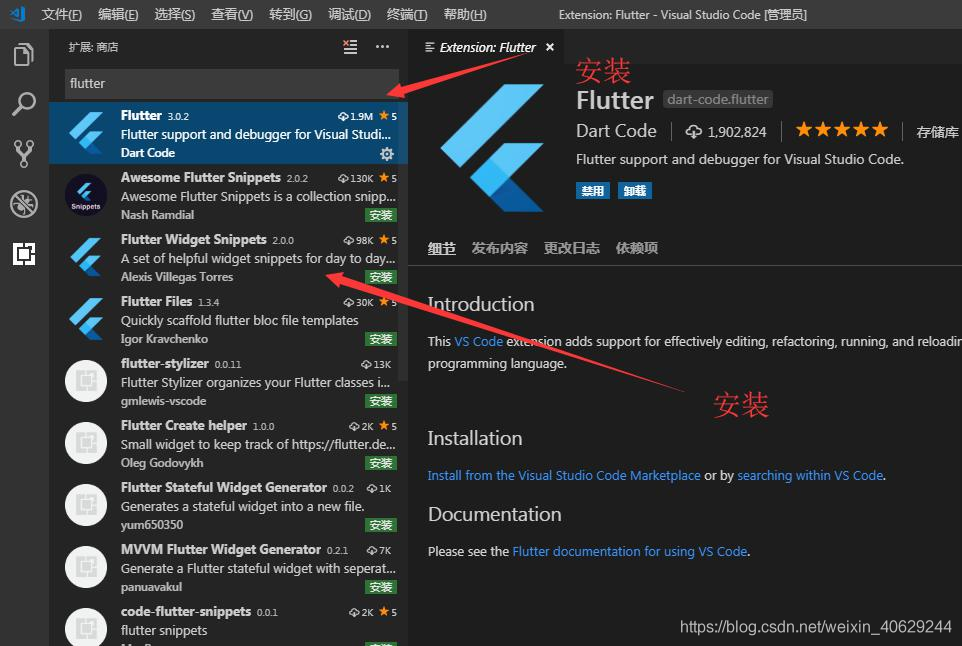Click the Dart Code publisher name

click(616, 131)
